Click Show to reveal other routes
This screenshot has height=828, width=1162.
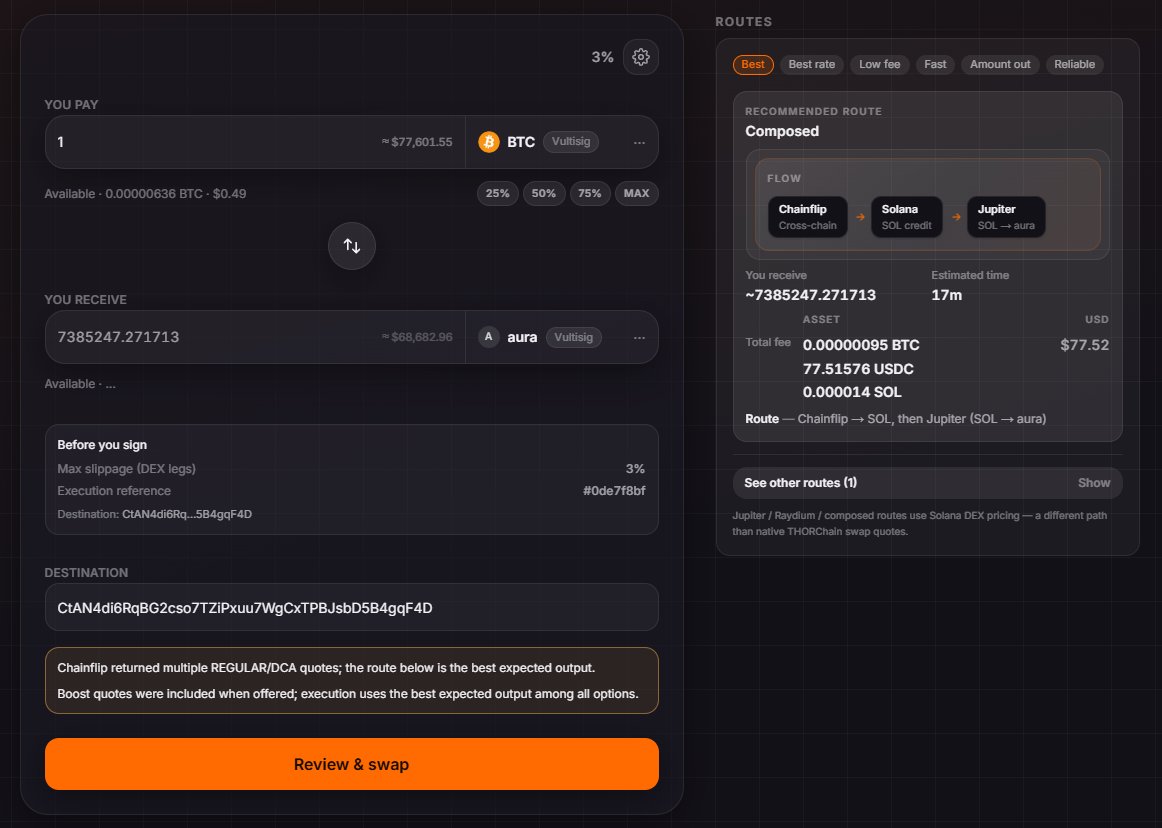[1094, 483]
